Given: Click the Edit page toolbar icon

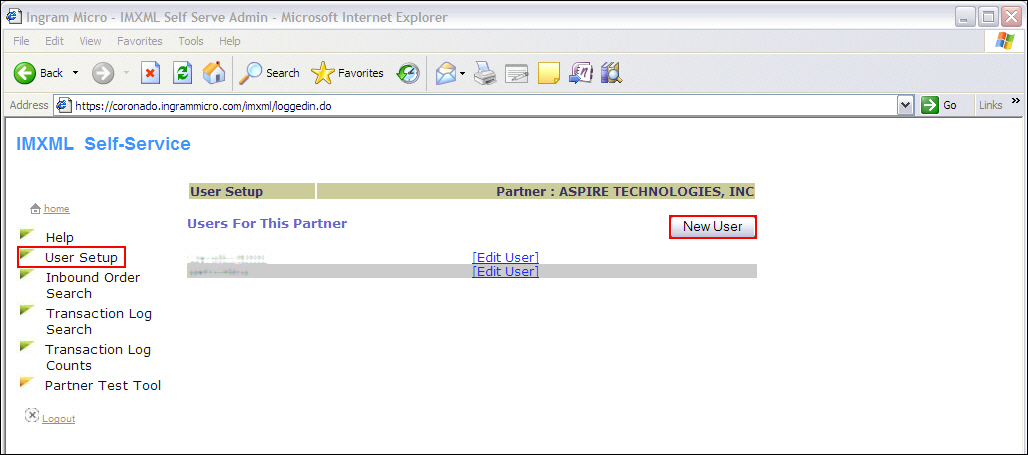Looking at the screenshot, I should coord(517,73).
